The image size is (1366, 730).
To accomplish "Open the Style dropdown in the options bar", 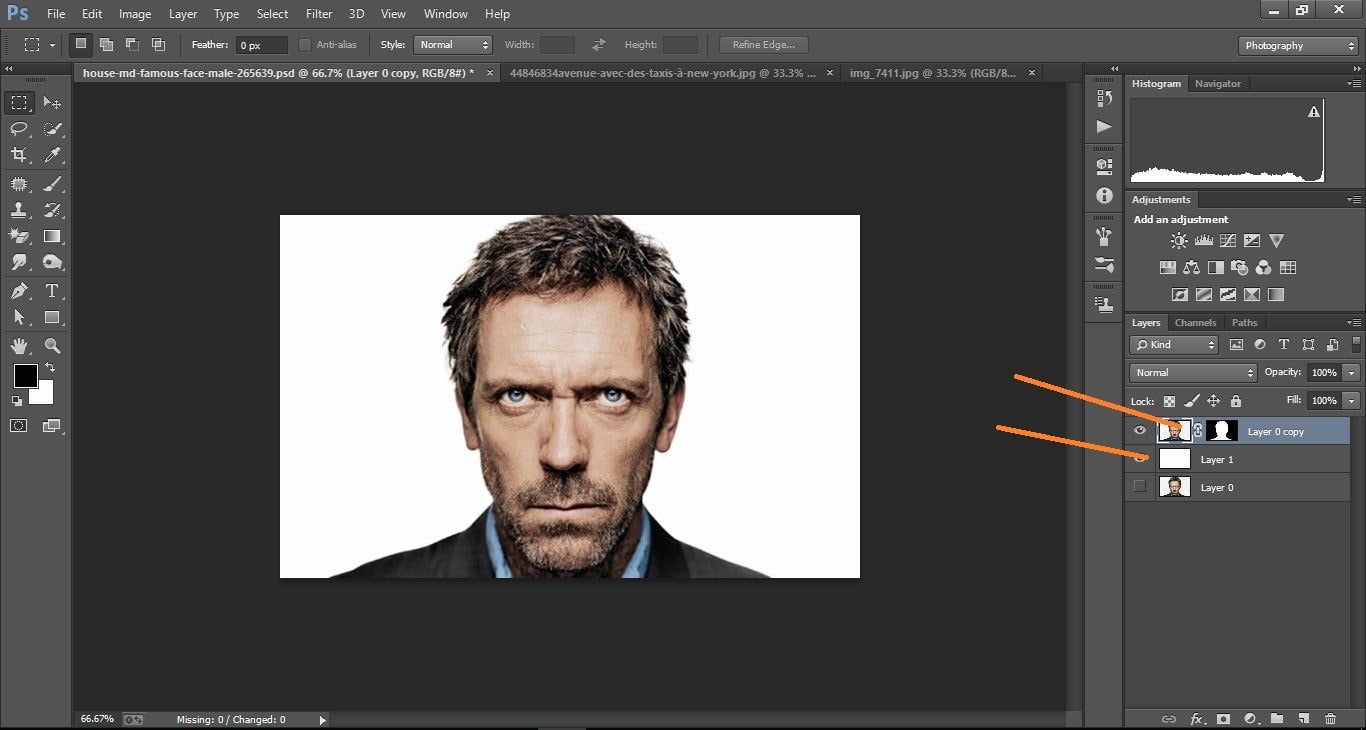I will tap(453, 44).
